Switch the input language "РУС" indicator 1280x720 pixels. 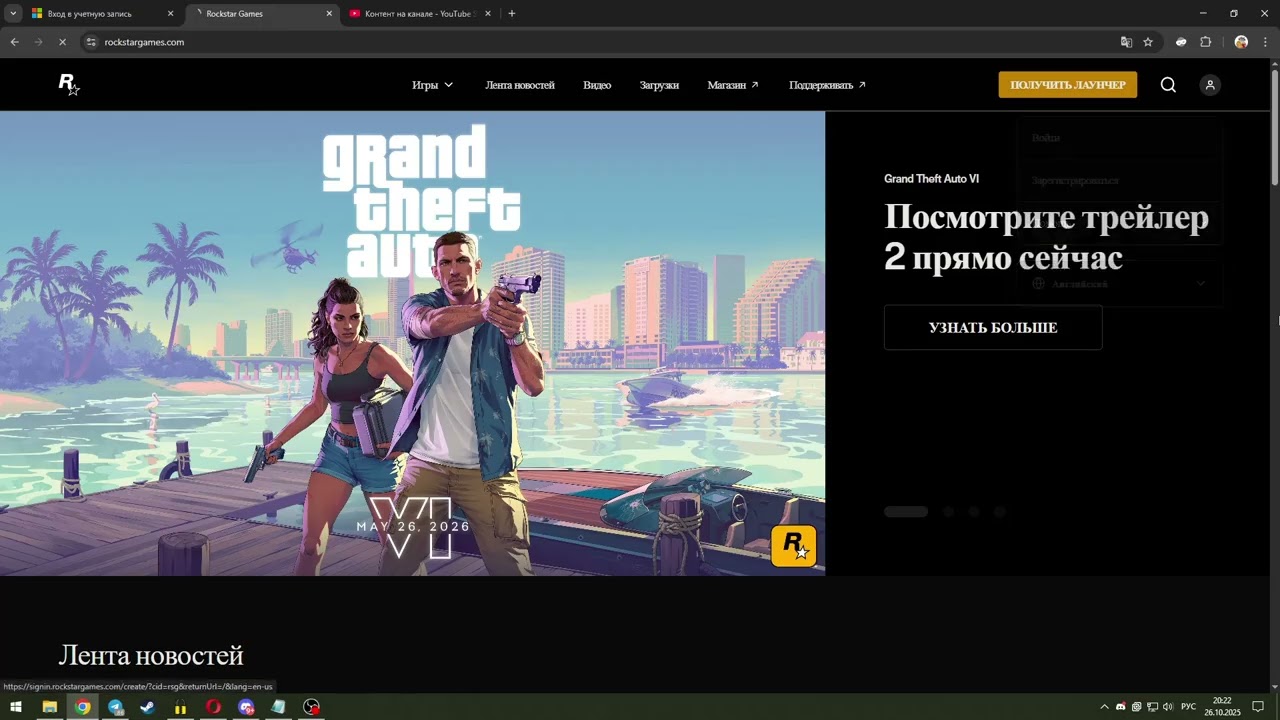click(x=1189, y=707)
